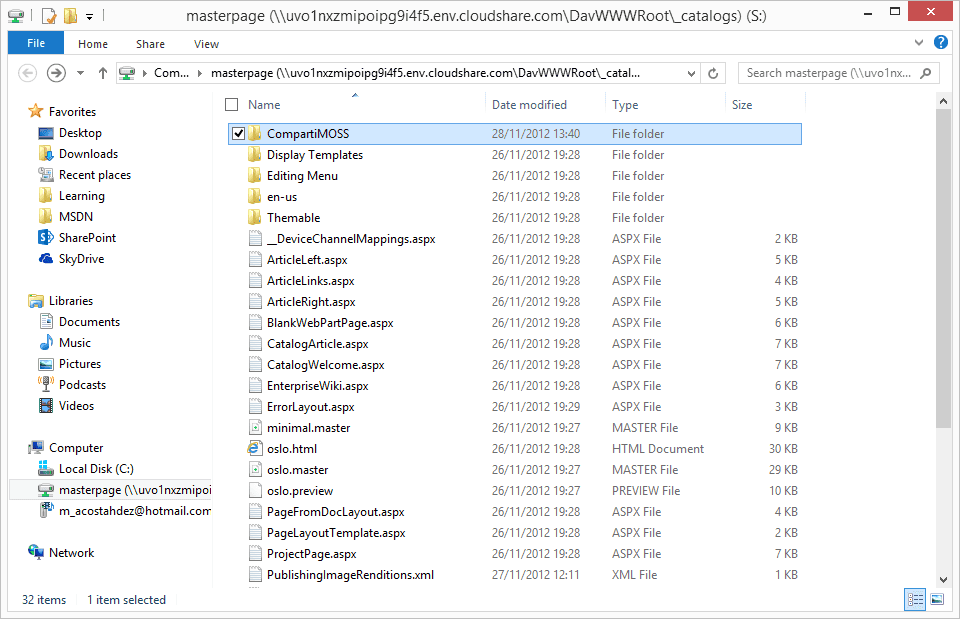Image resolution: width=960 pixels, height=619 pixels.
Task: Select the Themable folder icon
Action: click(x=255, y=217)
